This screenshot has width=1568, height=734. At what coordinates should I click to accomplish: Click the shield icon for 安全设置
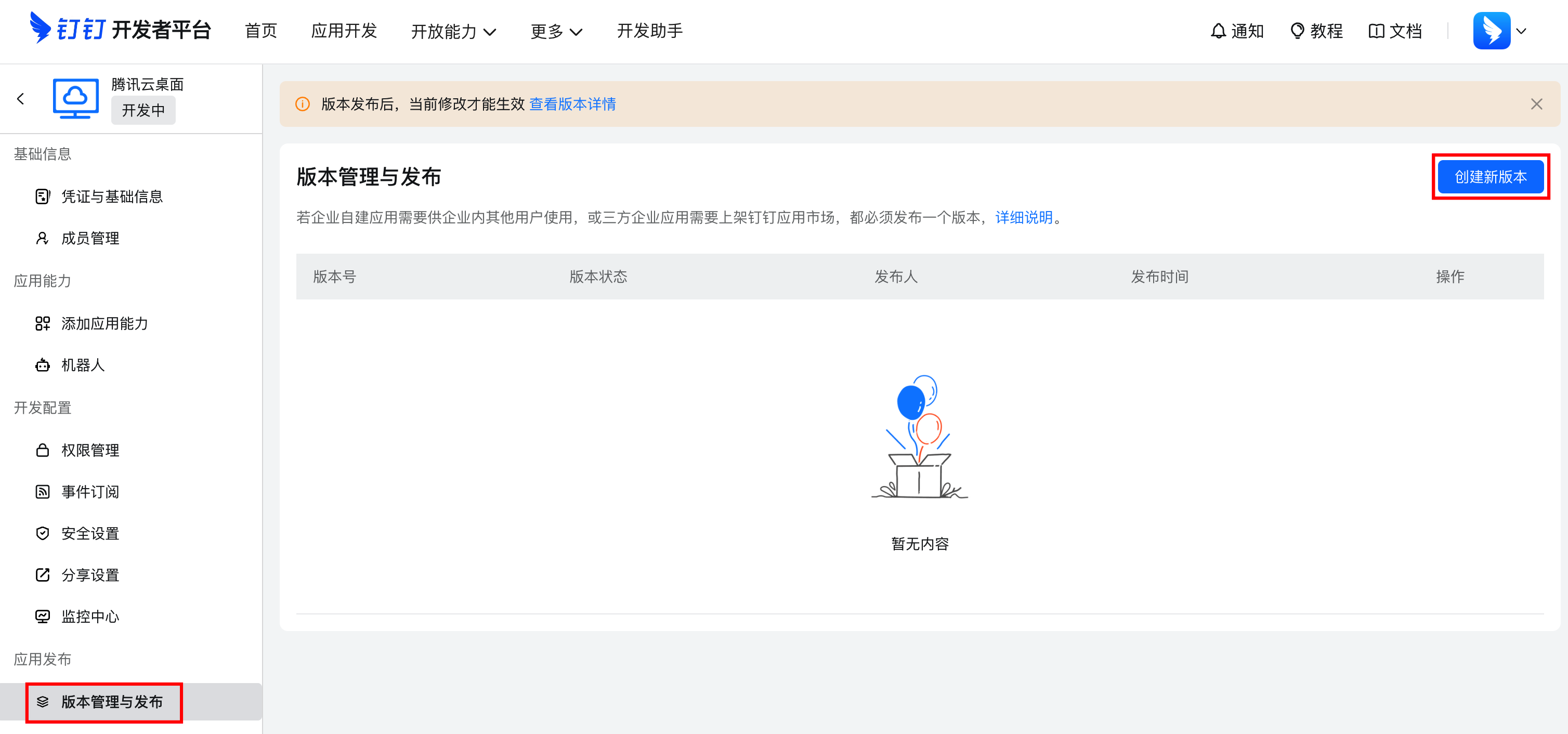click(42, 533)
